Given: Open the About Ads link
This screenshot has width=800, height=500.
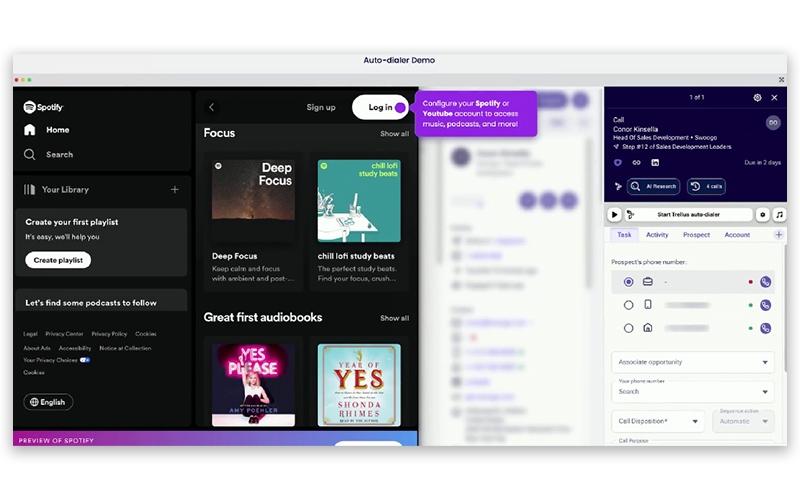Looking at the screenshot, I should click(x=37, y=348).
